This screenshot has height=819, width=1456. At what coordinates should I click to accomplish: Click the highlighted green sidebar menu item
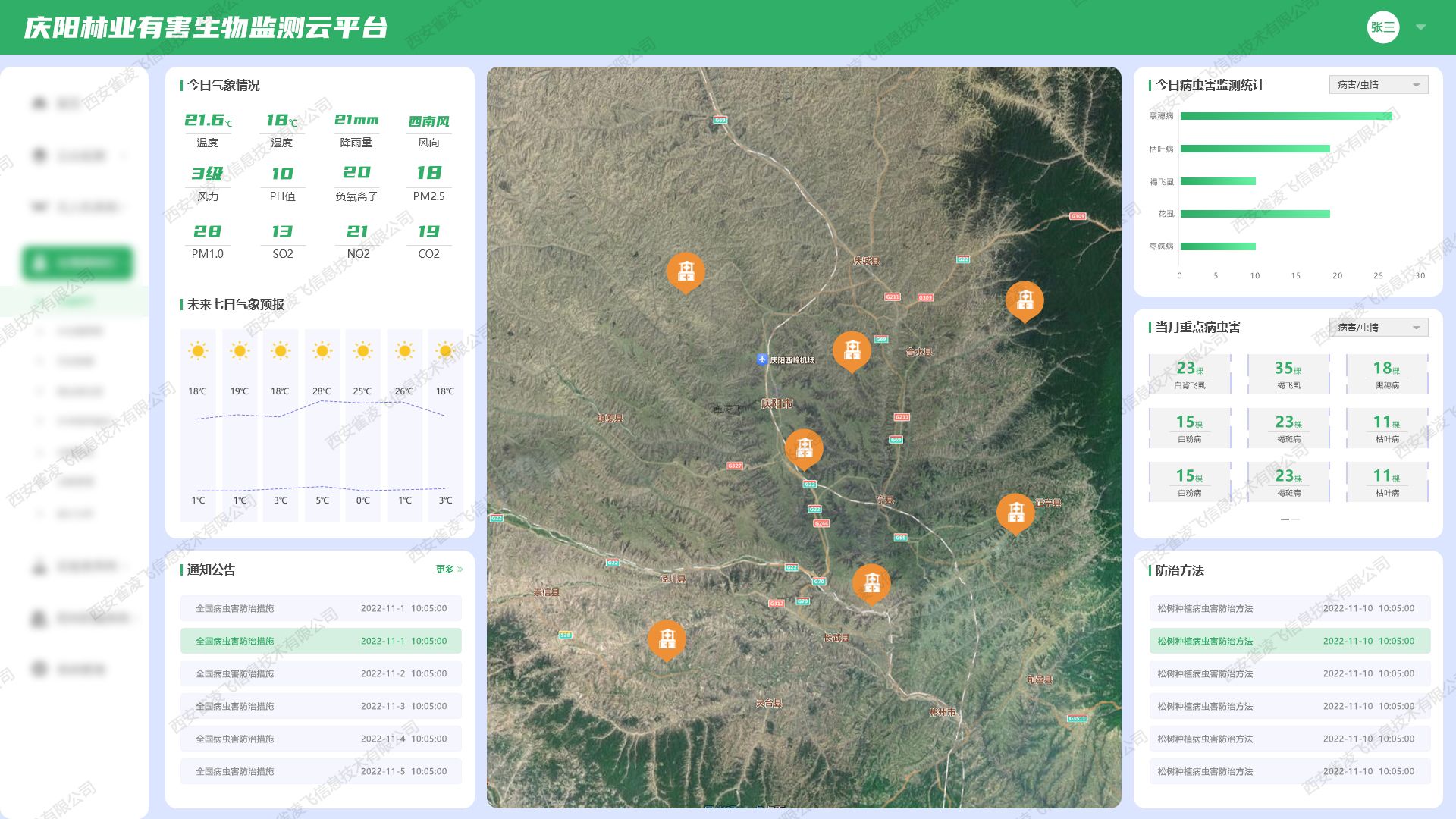pos(77,263)
